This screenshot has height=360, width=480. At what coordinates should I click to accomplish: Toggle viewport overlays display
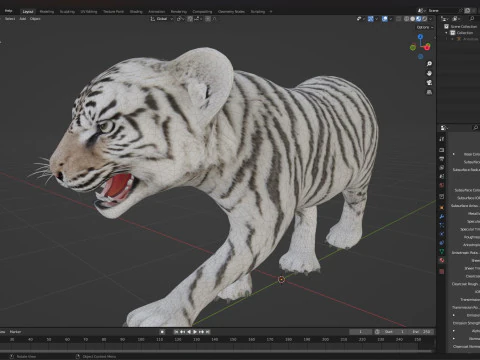point(385,19)
